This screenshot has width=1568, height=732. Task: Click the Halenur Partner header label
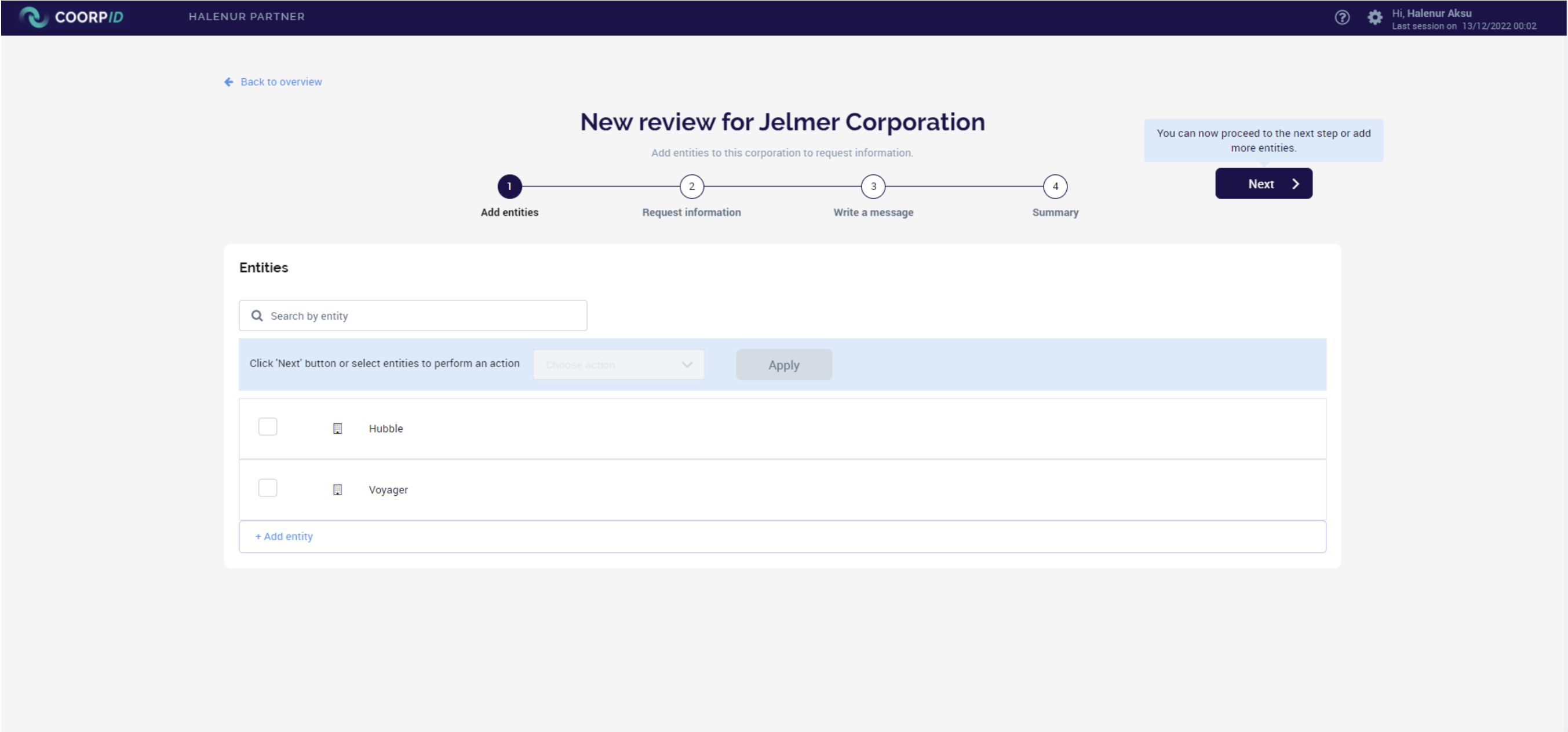[246, 16]
